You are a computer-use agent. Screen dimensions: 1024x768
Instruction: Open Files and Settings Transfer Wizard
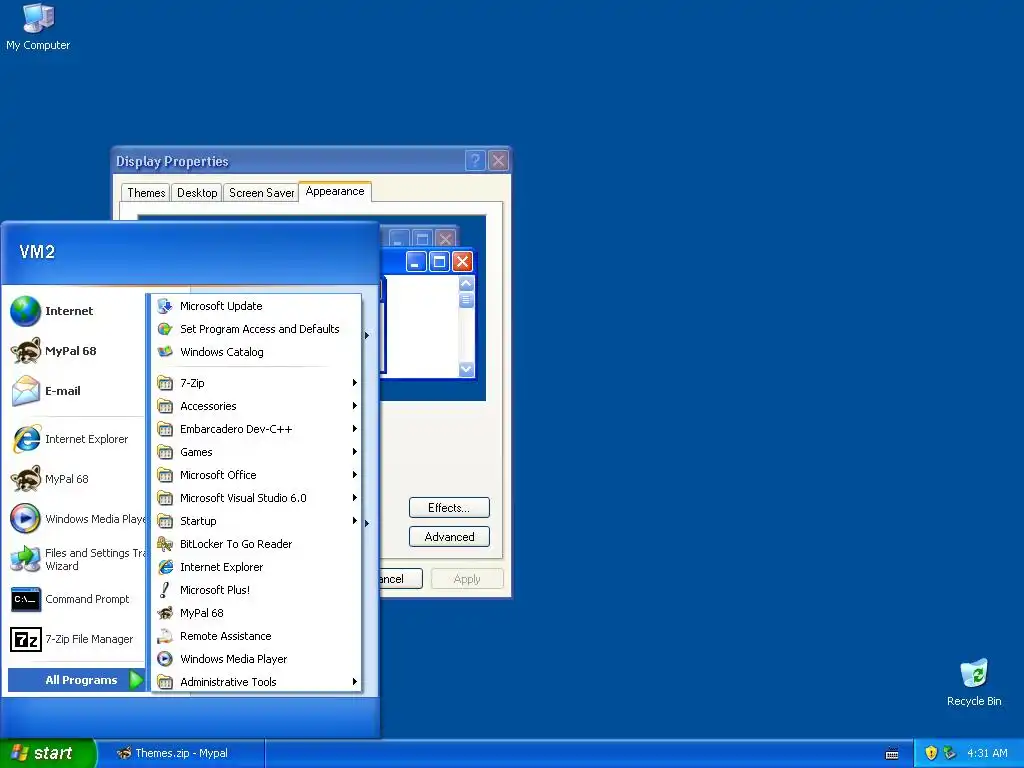tap(76, 559)
